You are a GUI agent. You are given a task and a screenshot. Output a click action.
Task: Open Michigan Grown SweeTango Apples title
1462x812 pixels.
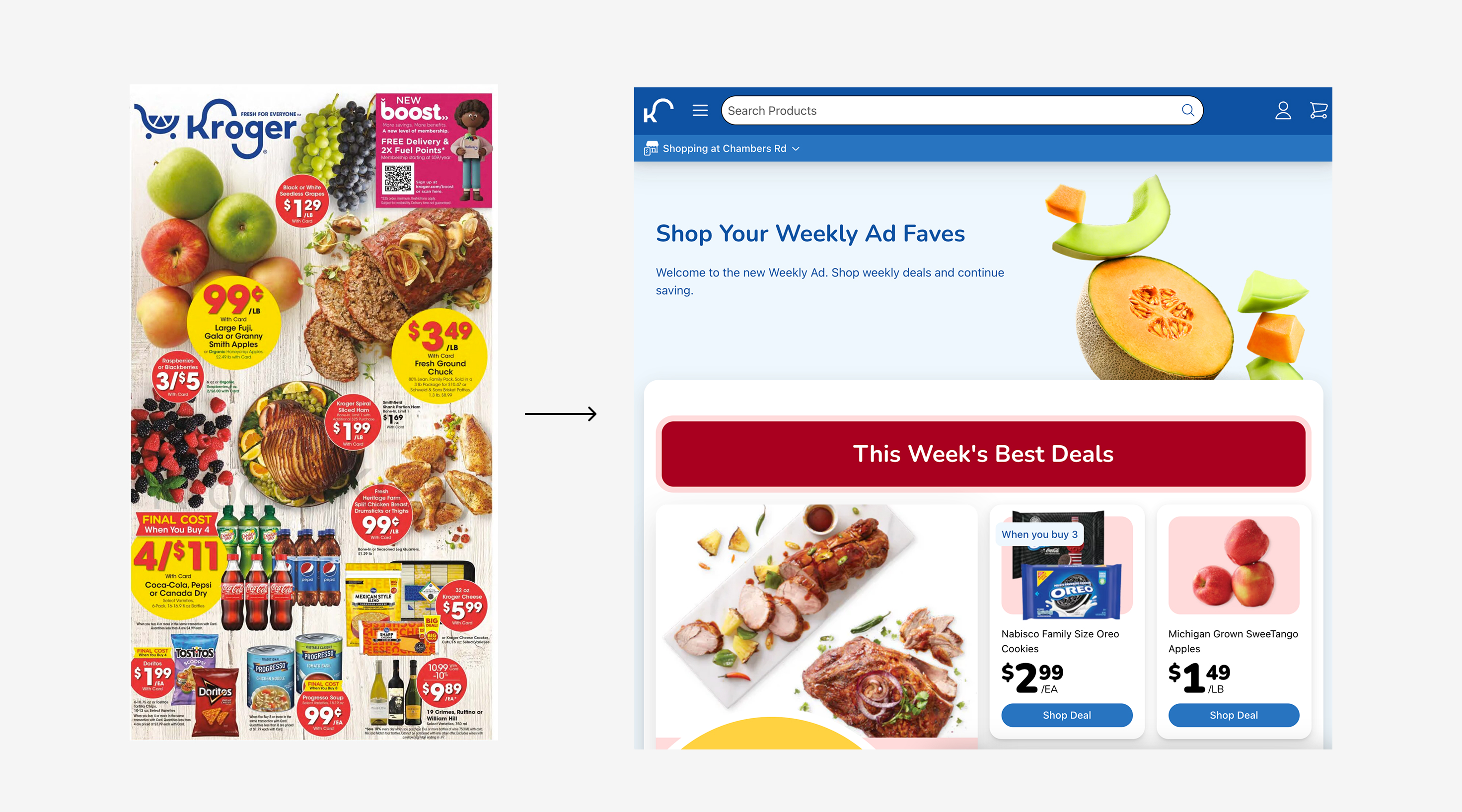(1233, 641)
